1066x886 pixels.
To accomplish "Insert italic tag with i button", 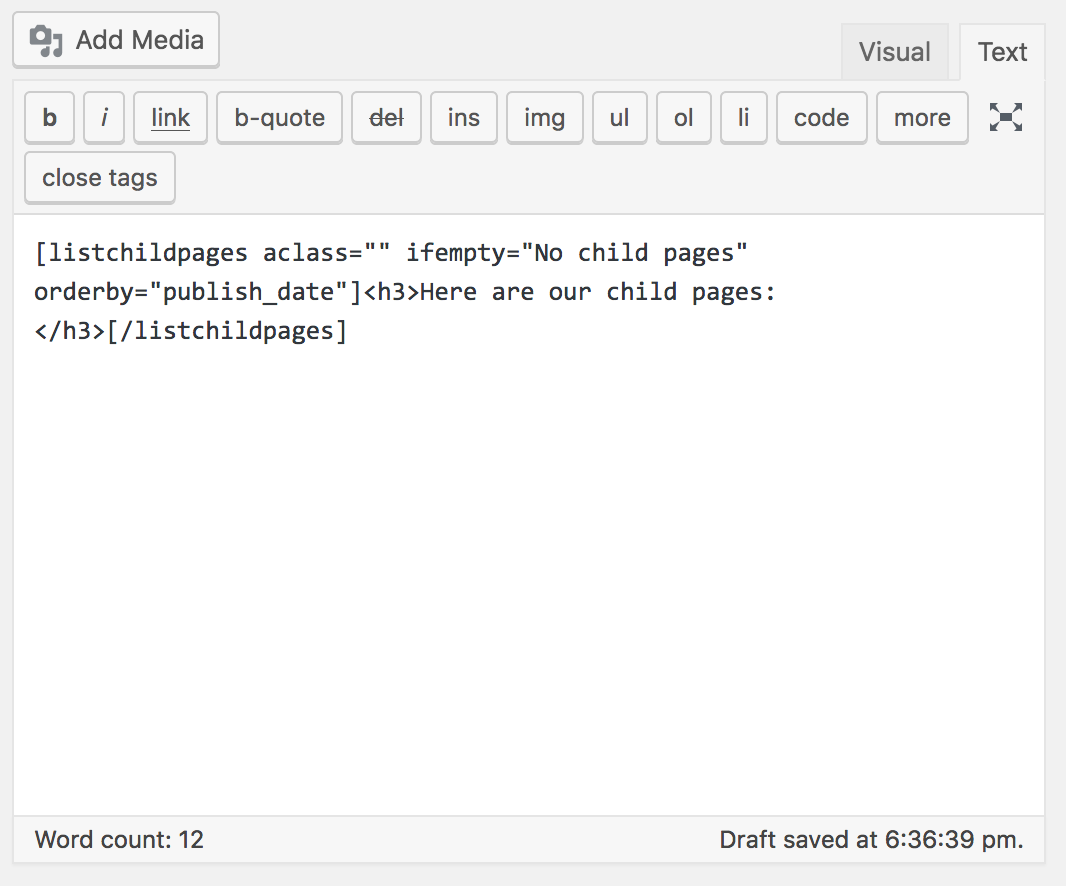I will tap(104, 118).
